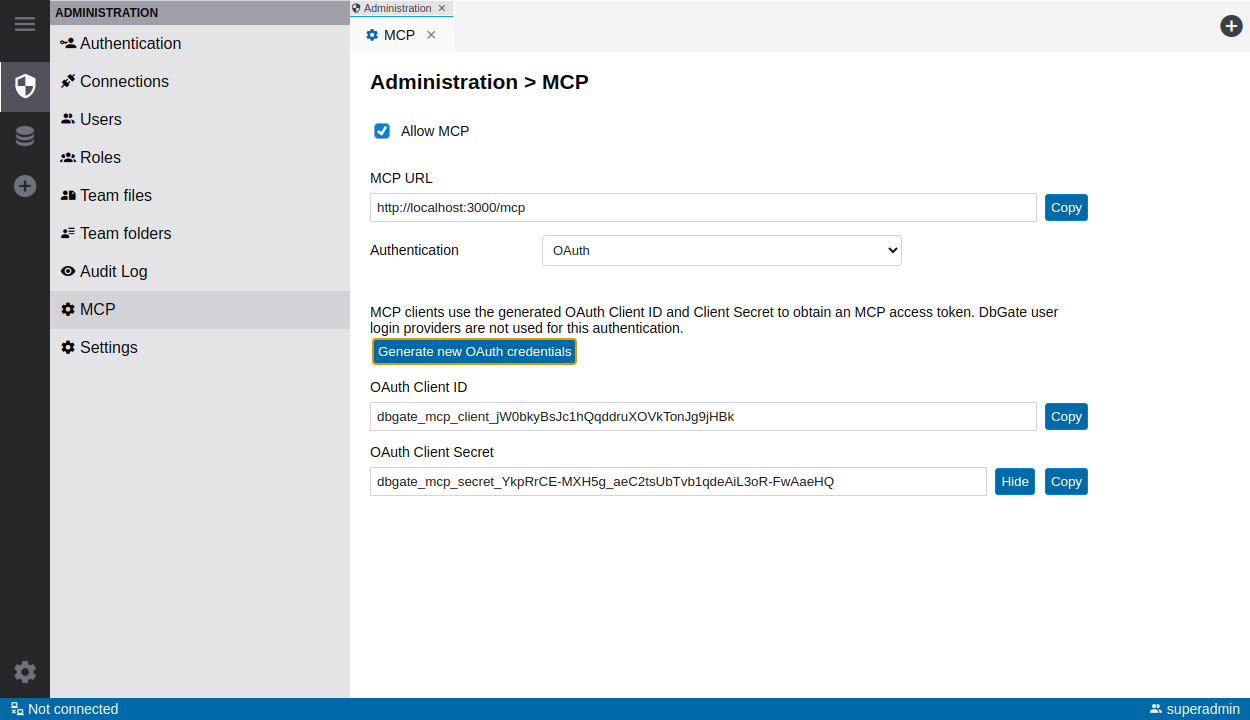Click the plus circle icon in left sidebar
The height and width of the screenshot is (720, 1250).
click(25, 186)
